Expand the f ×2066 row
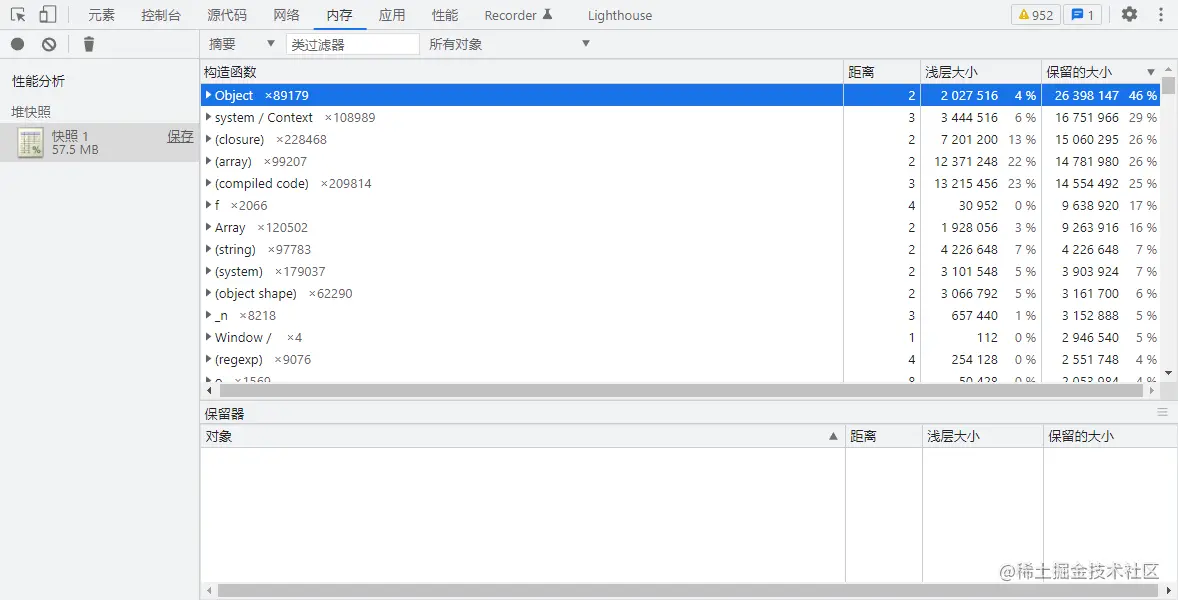 click(208, 205)
